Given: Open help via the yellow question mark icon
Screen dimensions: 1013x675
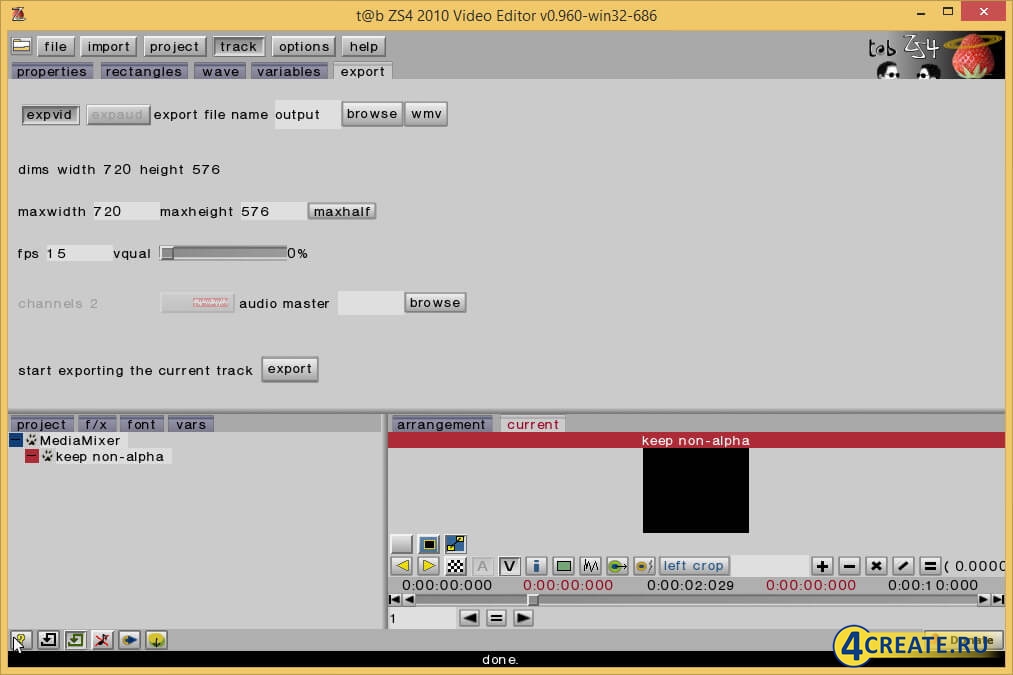Looking at the screenshot, I should point(20,639).
